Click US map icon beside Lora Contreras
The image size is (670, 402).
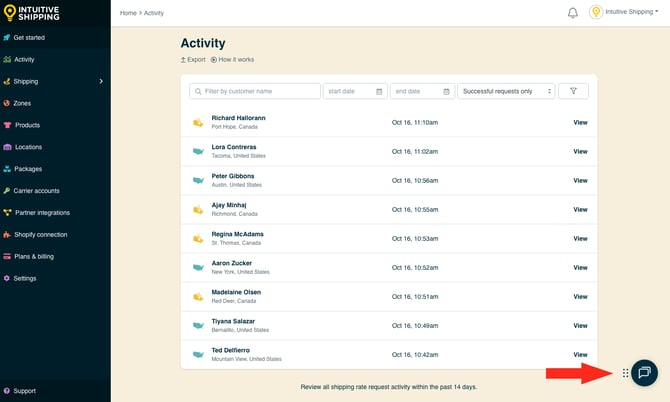coord(198,151)
